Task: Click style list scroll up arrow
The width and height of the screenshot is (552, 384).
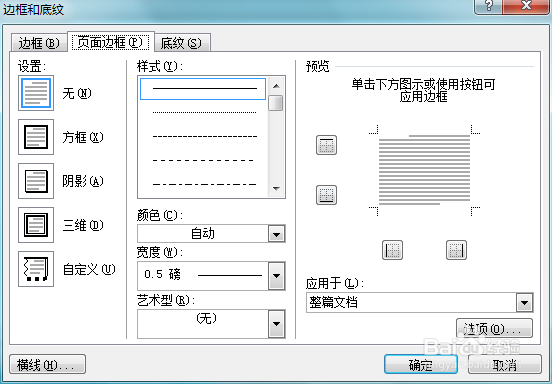Action: pos(276,86)
